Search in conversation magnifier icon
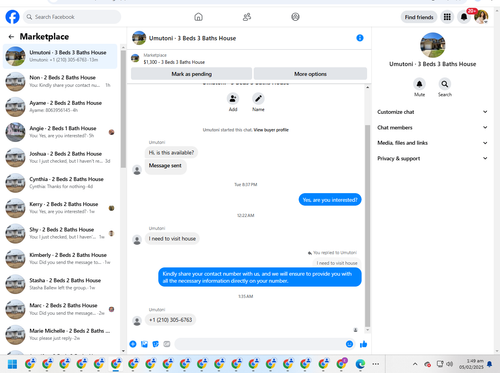 point(445,84)
